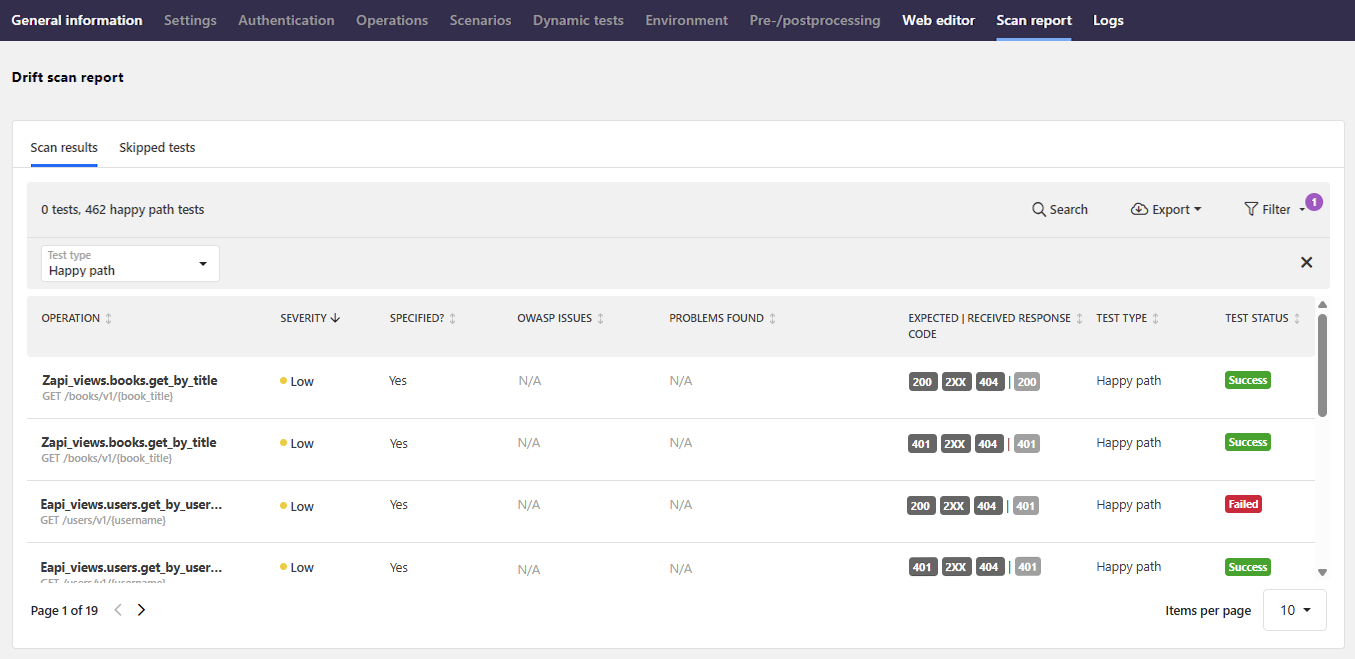Open first Zapi_views.books.get_by_title row
1355x659 pixels.
click(670, 388)
